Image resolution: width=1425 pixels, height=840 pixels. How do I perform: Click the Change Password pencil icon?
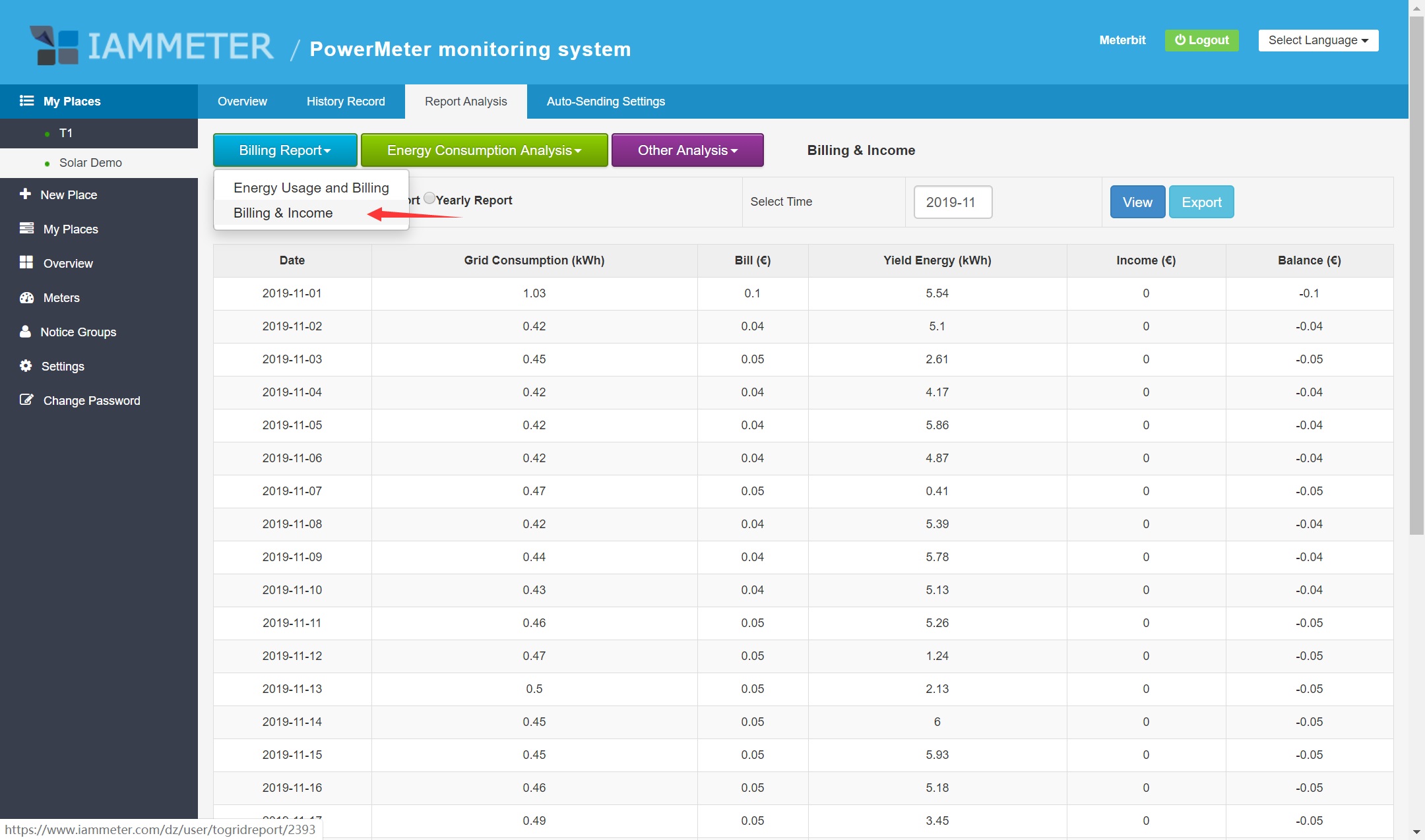click(x=26, y=400)
